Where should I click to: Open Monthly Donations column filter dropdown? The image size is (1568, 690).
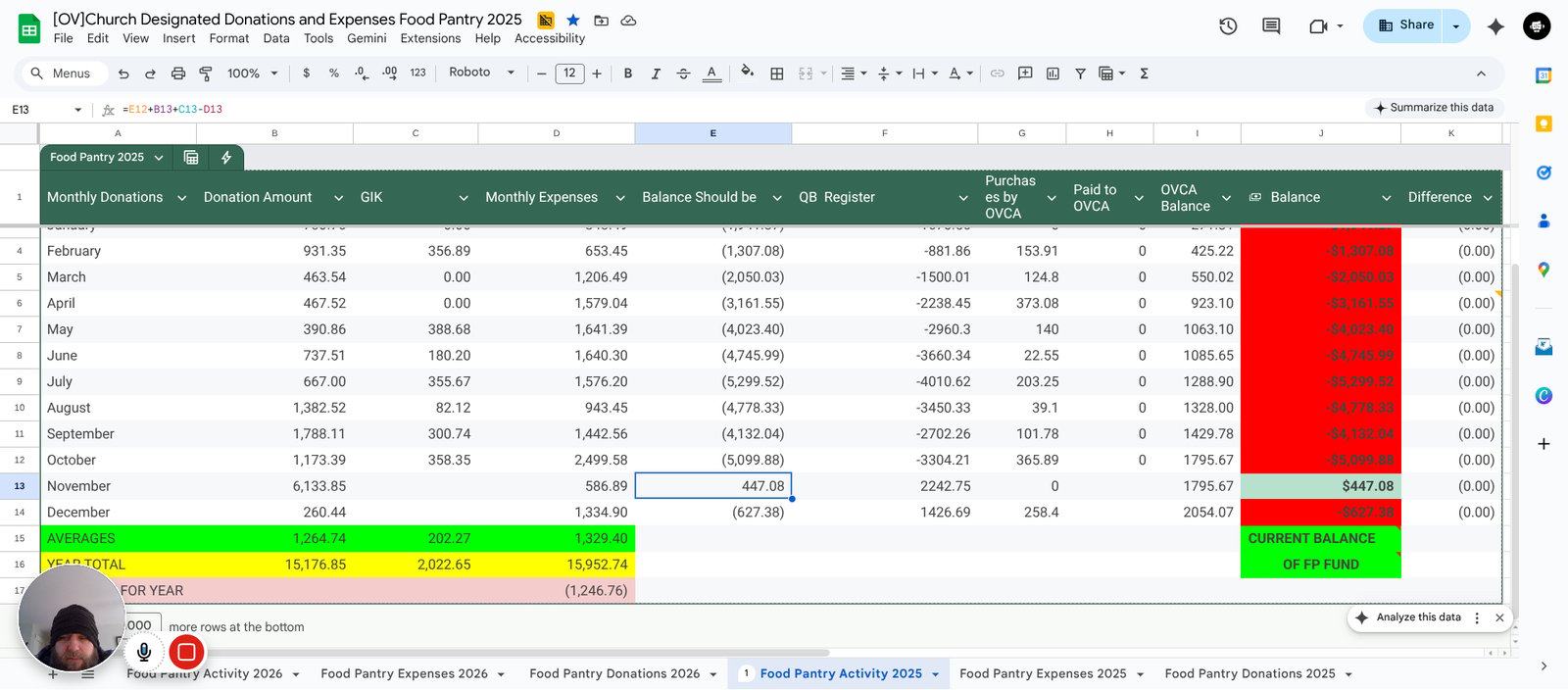pyautogui.click(x=181, y=198)
